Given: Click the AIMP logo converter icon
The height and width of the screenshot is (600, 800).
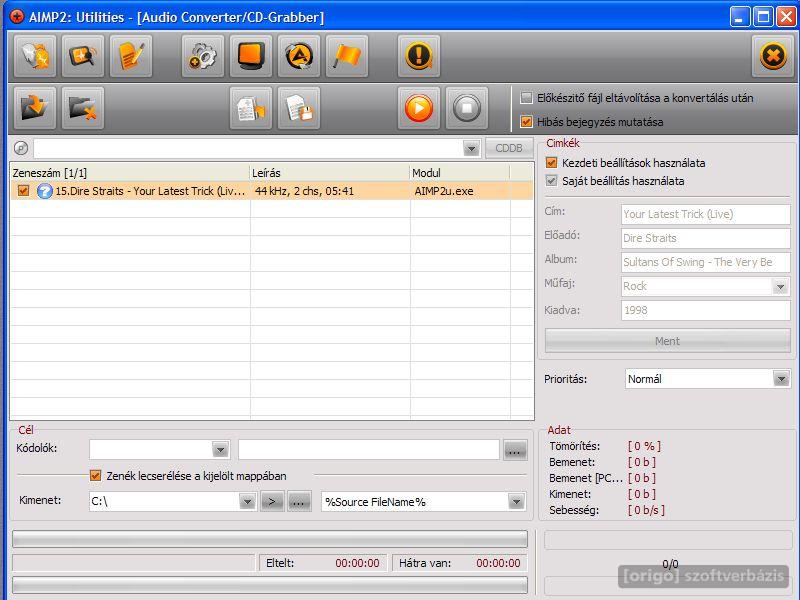Looking at the screenshot, I should (x=298, y=56).
